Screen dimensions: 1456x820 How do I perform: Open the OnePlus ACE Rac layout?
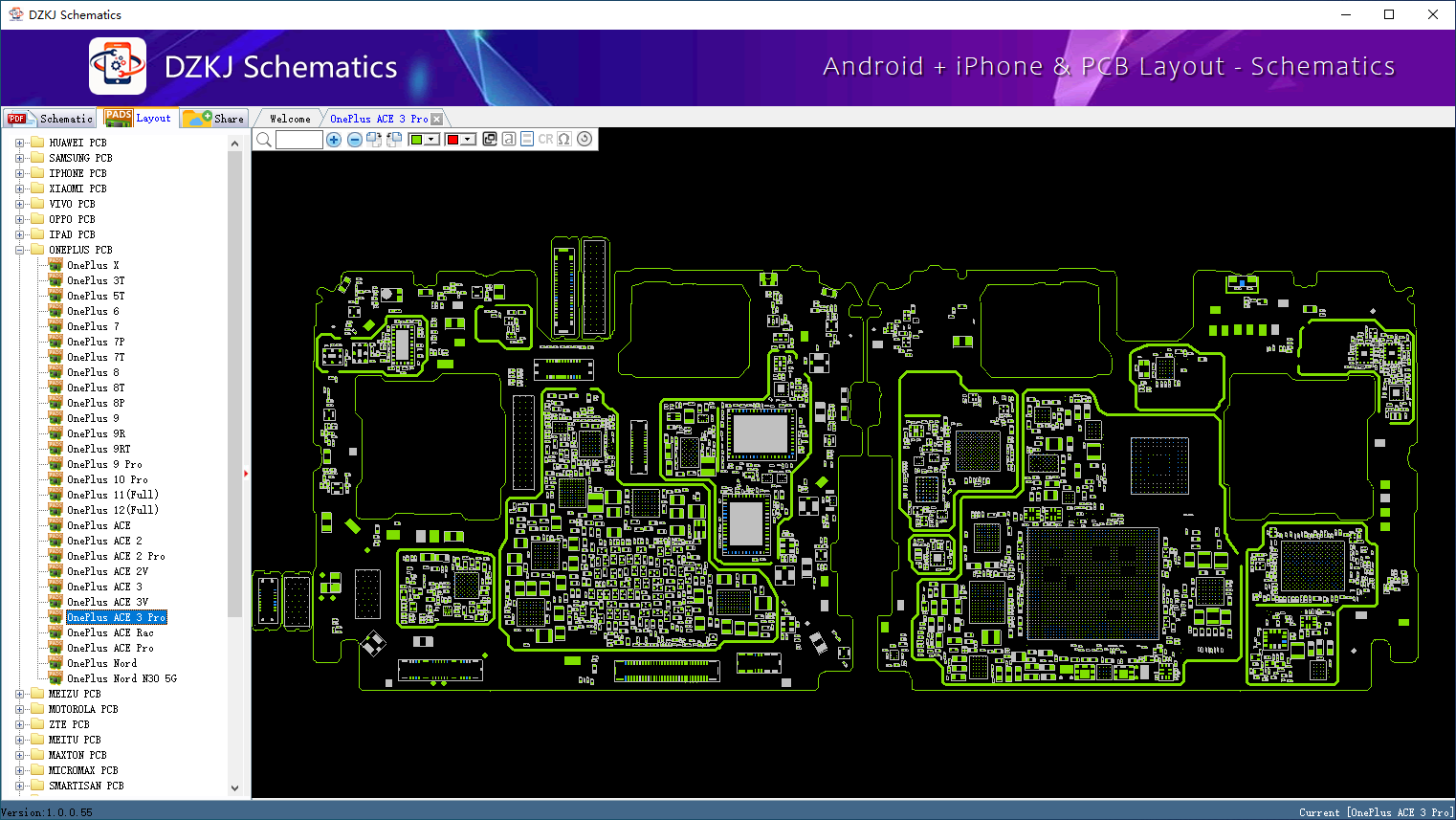(110, 632)
